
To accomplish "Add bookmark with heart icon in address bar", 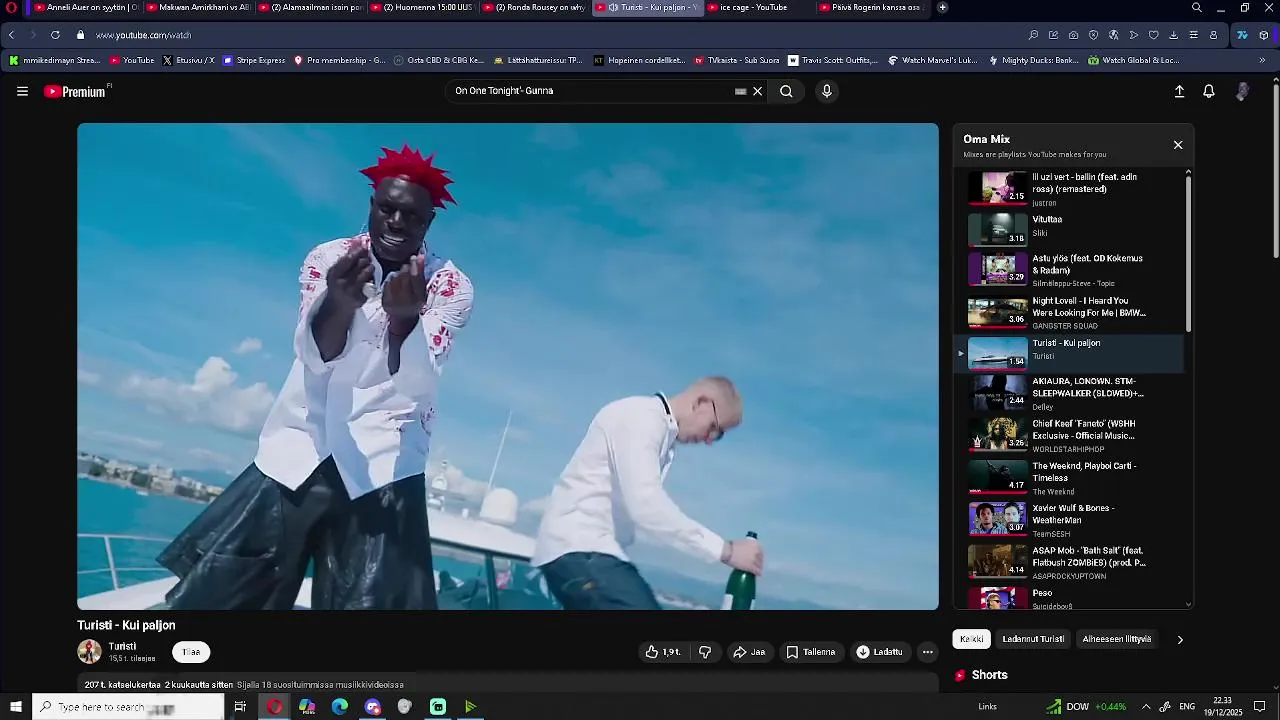I will 1153,35.
